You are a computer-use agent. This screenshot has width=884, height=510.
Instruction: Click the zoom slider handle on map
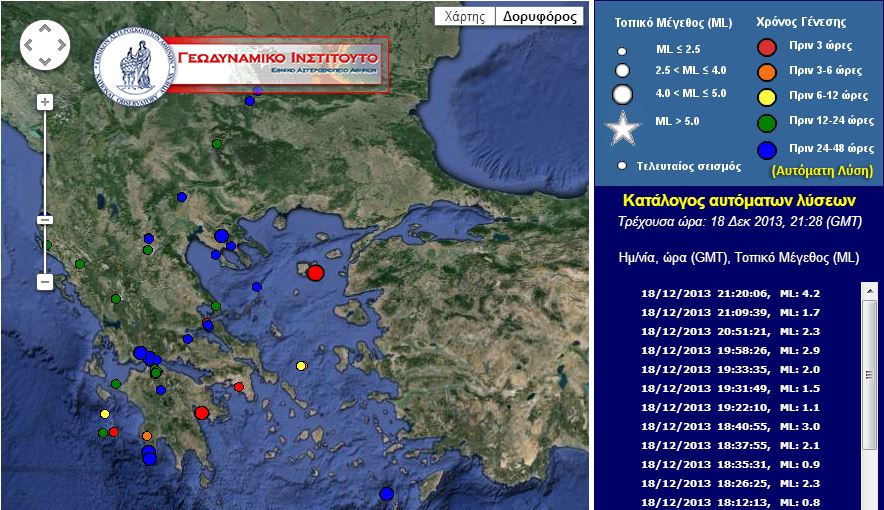(45, 220)
